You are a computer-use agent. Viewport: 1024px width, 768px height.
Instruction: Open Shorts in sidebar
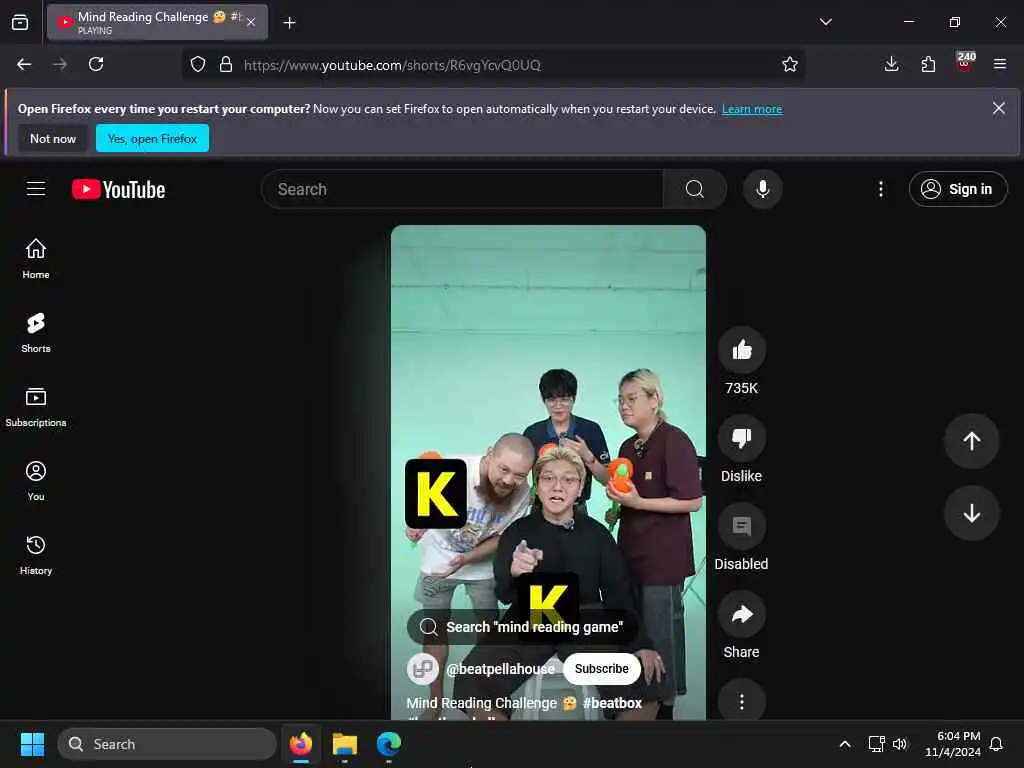(36, 332)
